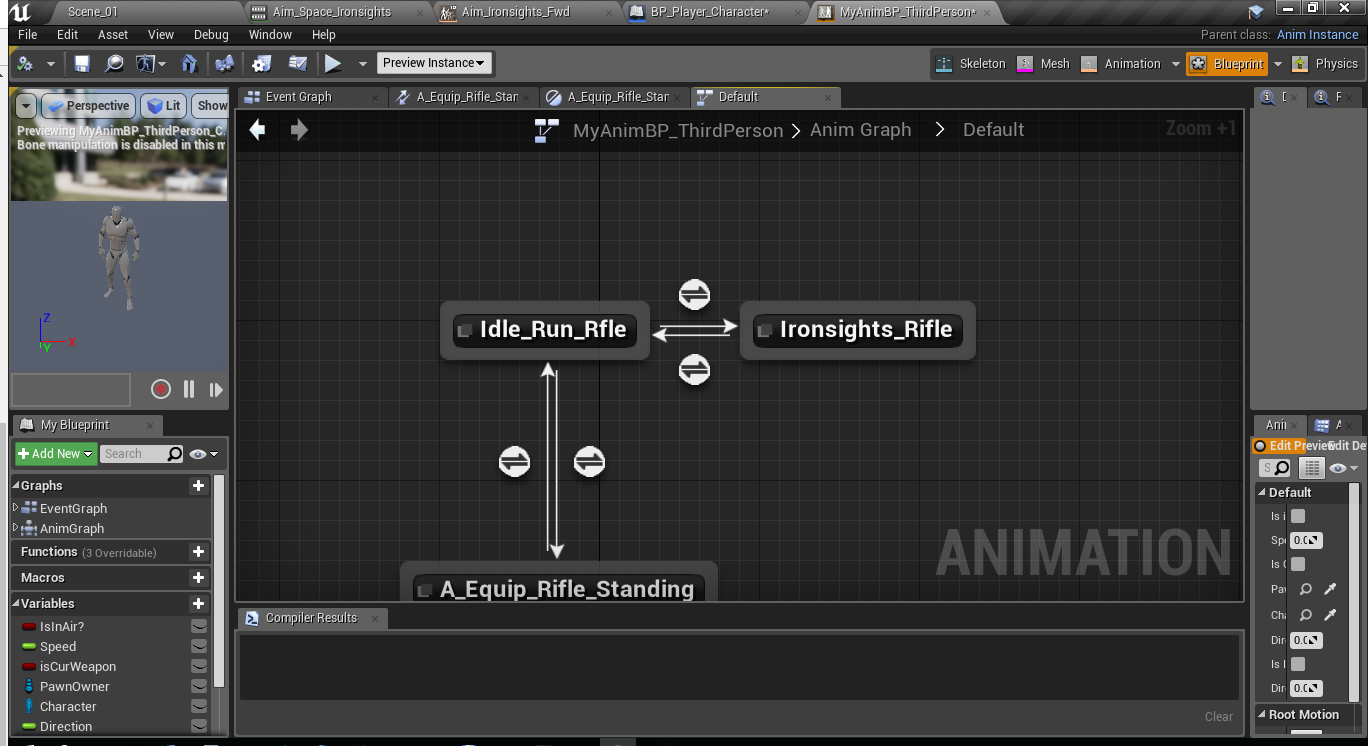Click the house-shaped toolbar icon
The height and width of the screenshot is (746, 1368).
click(189, 64)
